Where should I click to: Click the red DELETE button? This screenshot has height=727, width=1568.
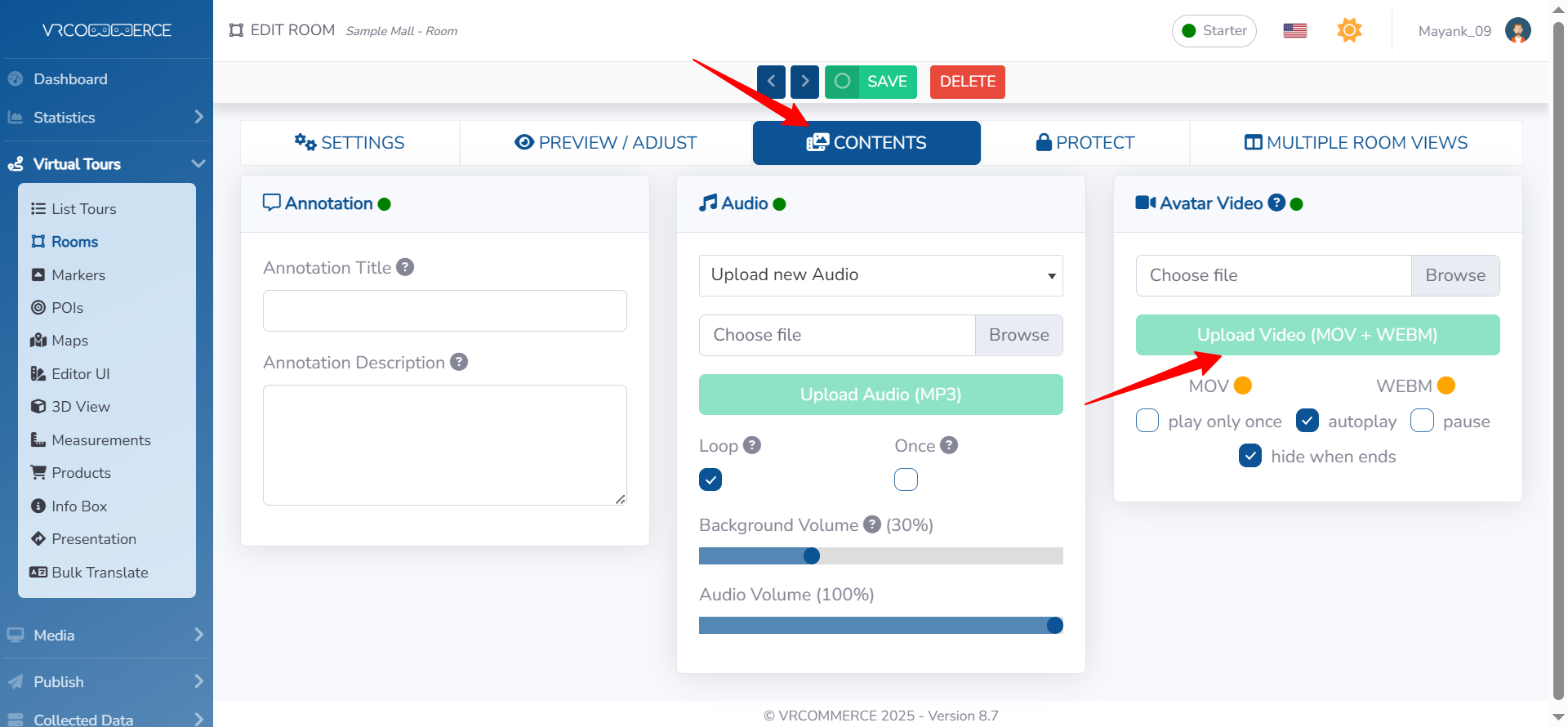(967, 82)
